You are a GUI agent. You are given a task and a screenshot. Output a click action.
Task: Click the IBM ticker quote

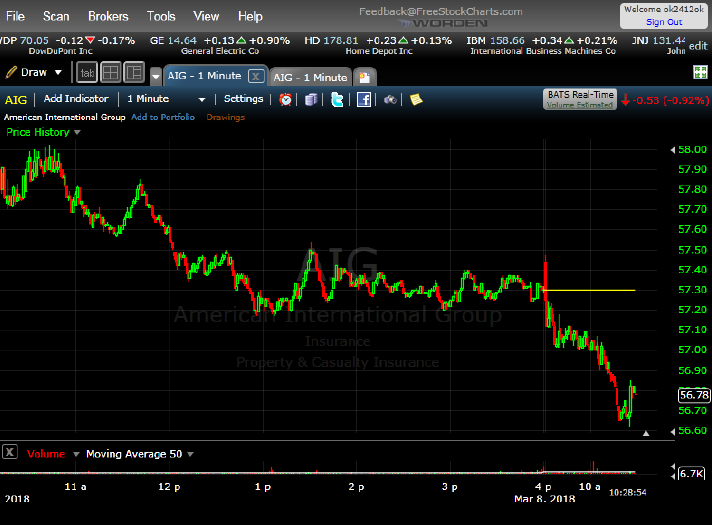click(x=542, y=45)
